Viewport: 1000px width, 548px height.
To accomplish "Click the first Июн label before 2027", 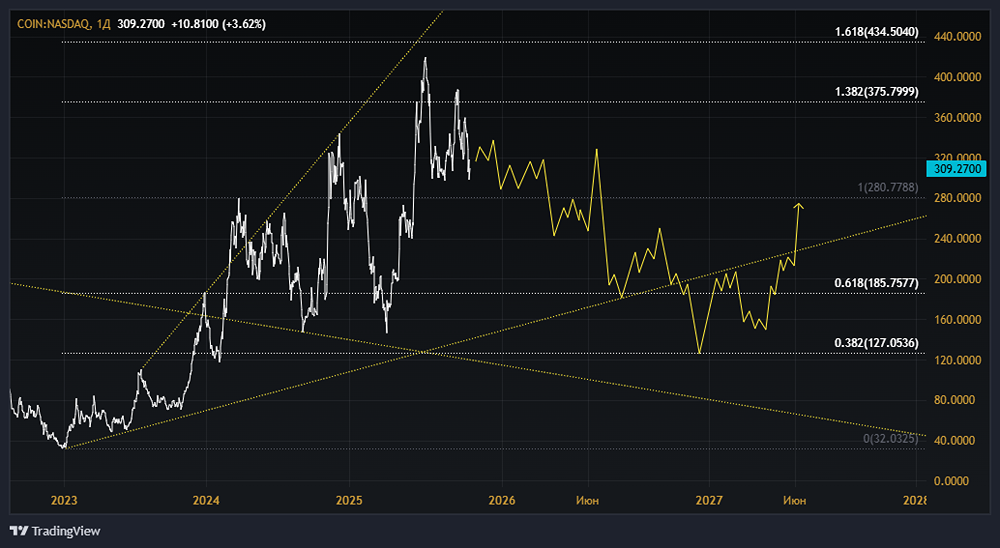I will point(587,501).
